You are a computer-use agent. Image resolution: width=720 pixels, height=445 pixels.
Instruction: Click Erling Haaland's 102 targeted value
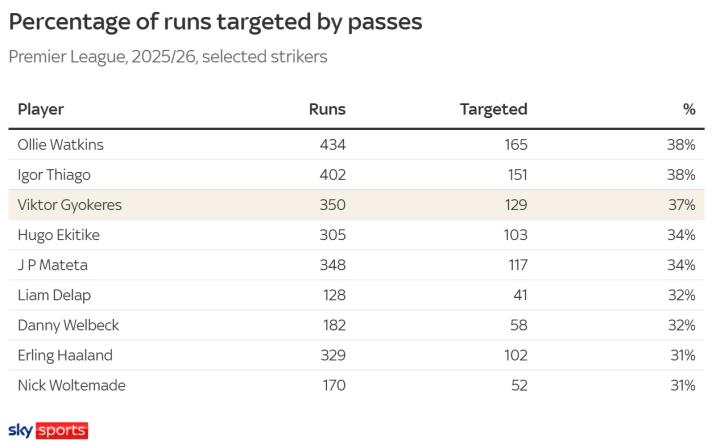pyautogui.click(x=514, y=355)
